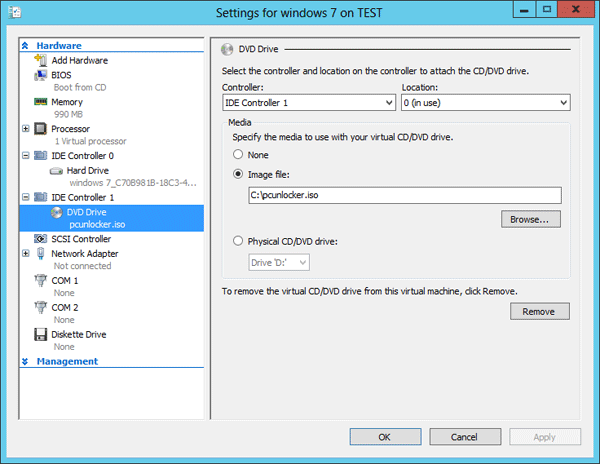Viewport: 600px width, 464px height.
Task: Select the BIOS chip icon
Action: tap(41, 75)
